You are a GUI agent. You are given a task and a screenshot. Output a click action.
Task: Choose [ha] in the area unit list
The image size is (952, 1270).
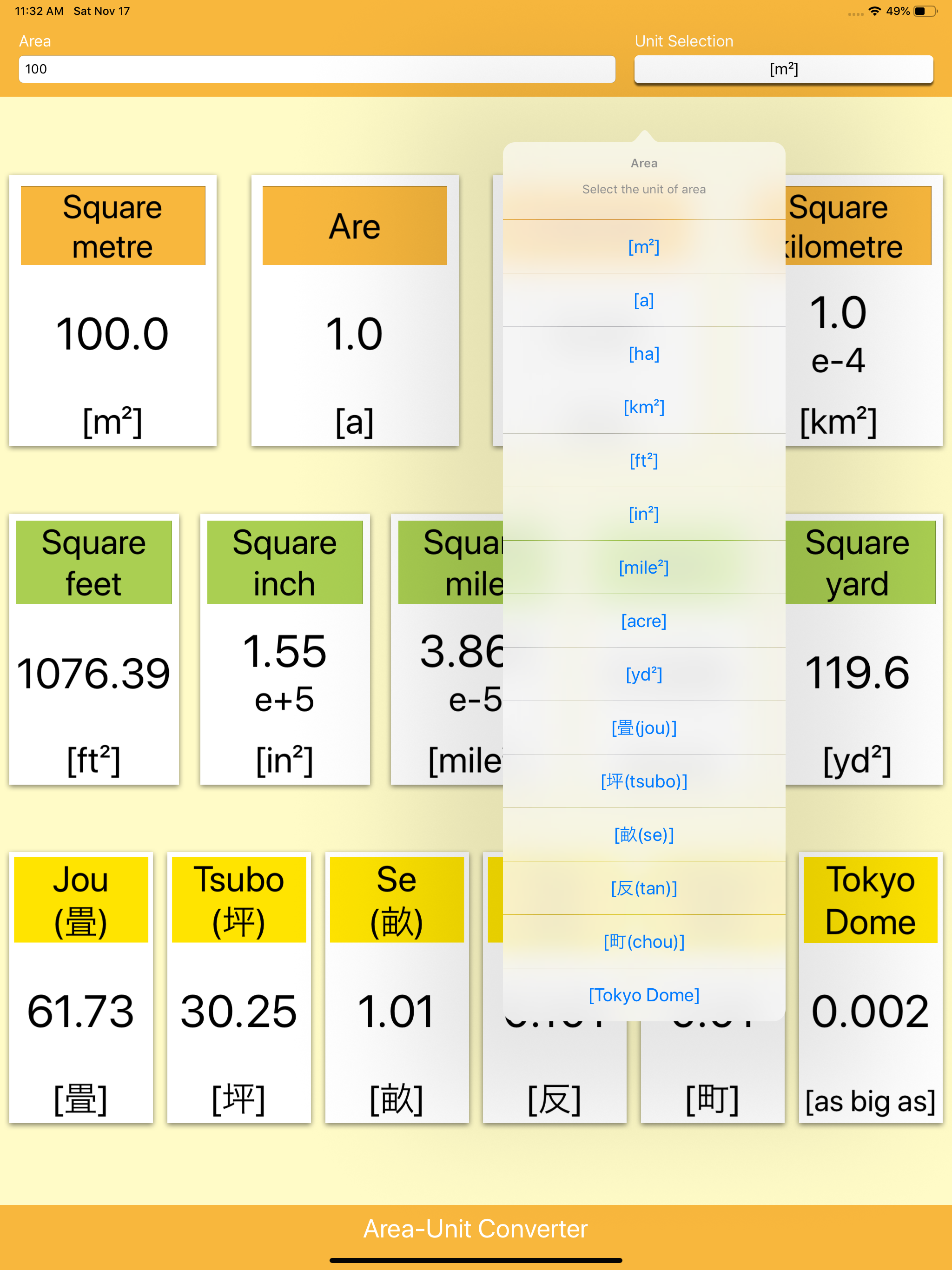pos(644,354)
